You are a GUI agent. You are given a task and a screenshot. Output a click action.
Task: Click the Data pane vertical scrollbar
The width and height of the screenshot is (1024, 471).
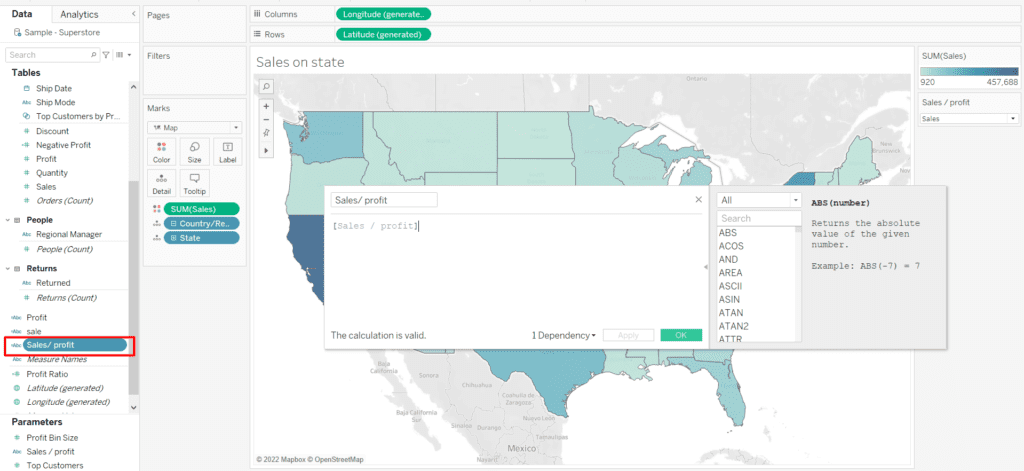133,287
